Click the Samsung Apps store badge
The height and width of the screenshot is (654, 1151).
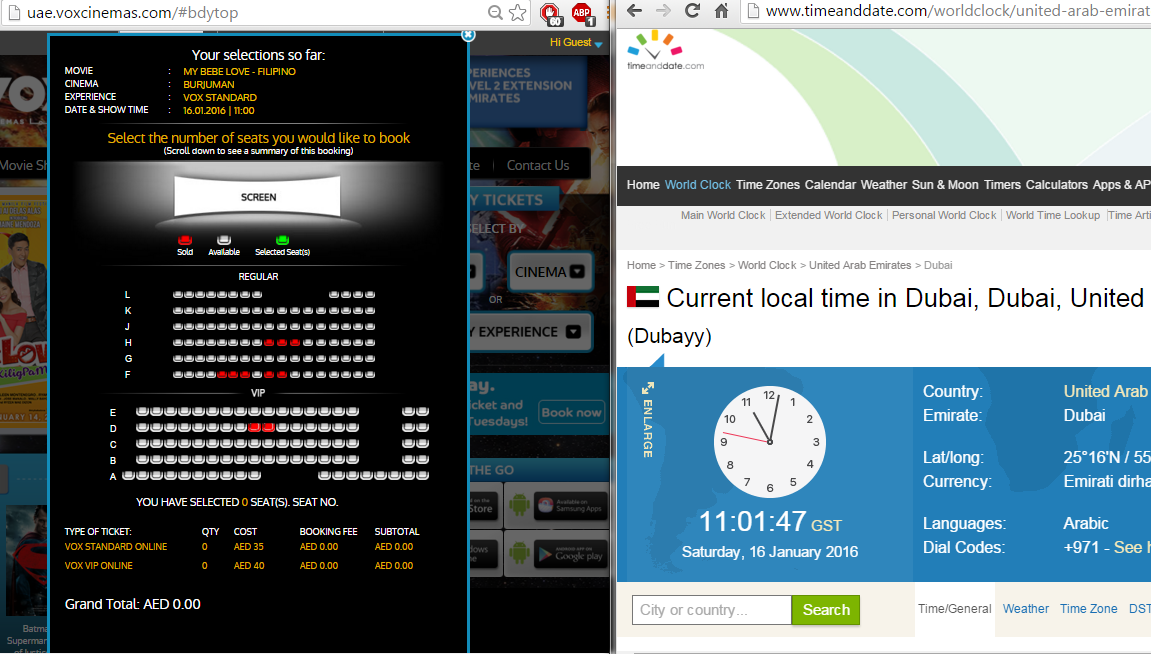[570, 505]
